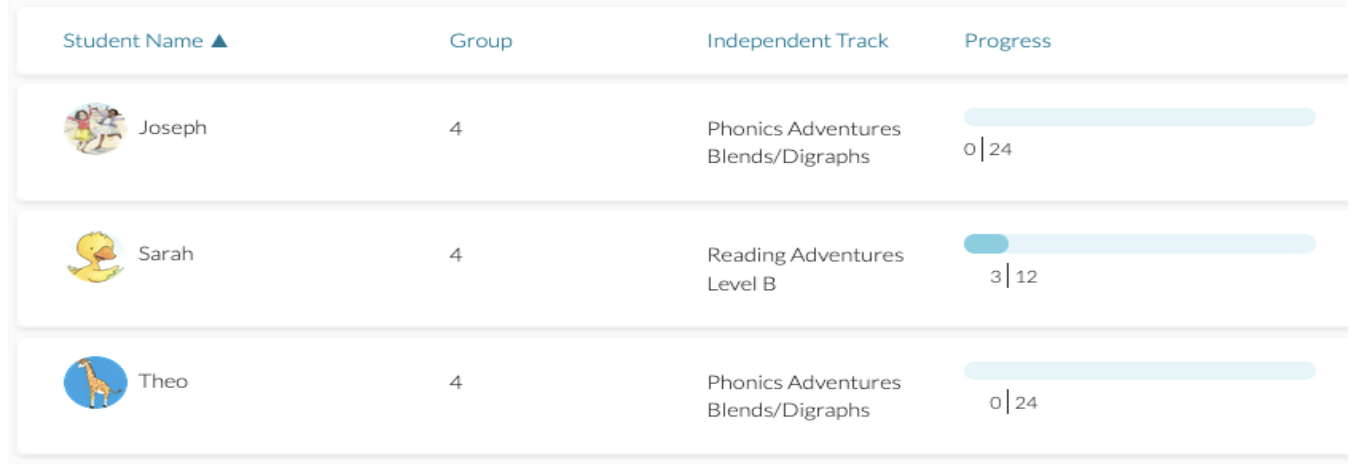Open student Sarah's name link

[x=166, y=254]
